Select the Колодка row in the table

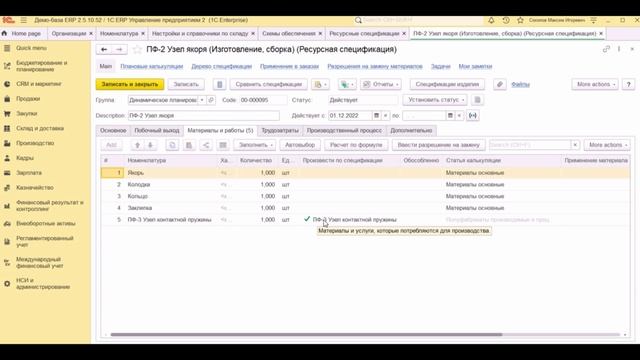point(365,184)
